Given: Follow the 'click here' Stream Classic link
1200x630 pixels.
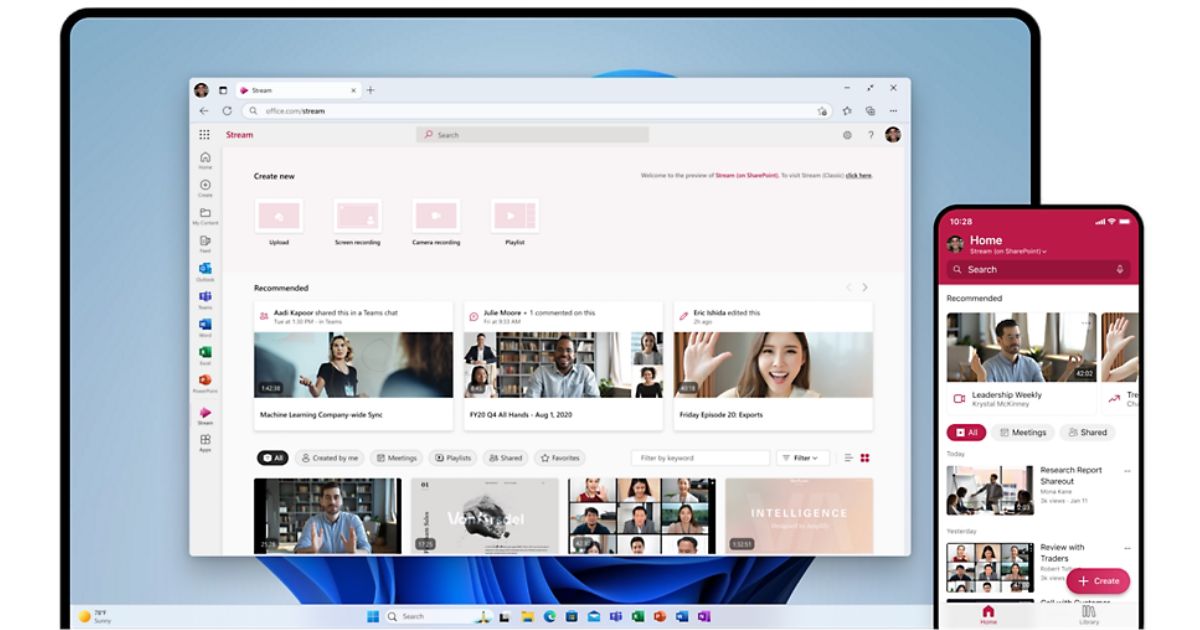Looking at the screenshot, I should point(858,176).
